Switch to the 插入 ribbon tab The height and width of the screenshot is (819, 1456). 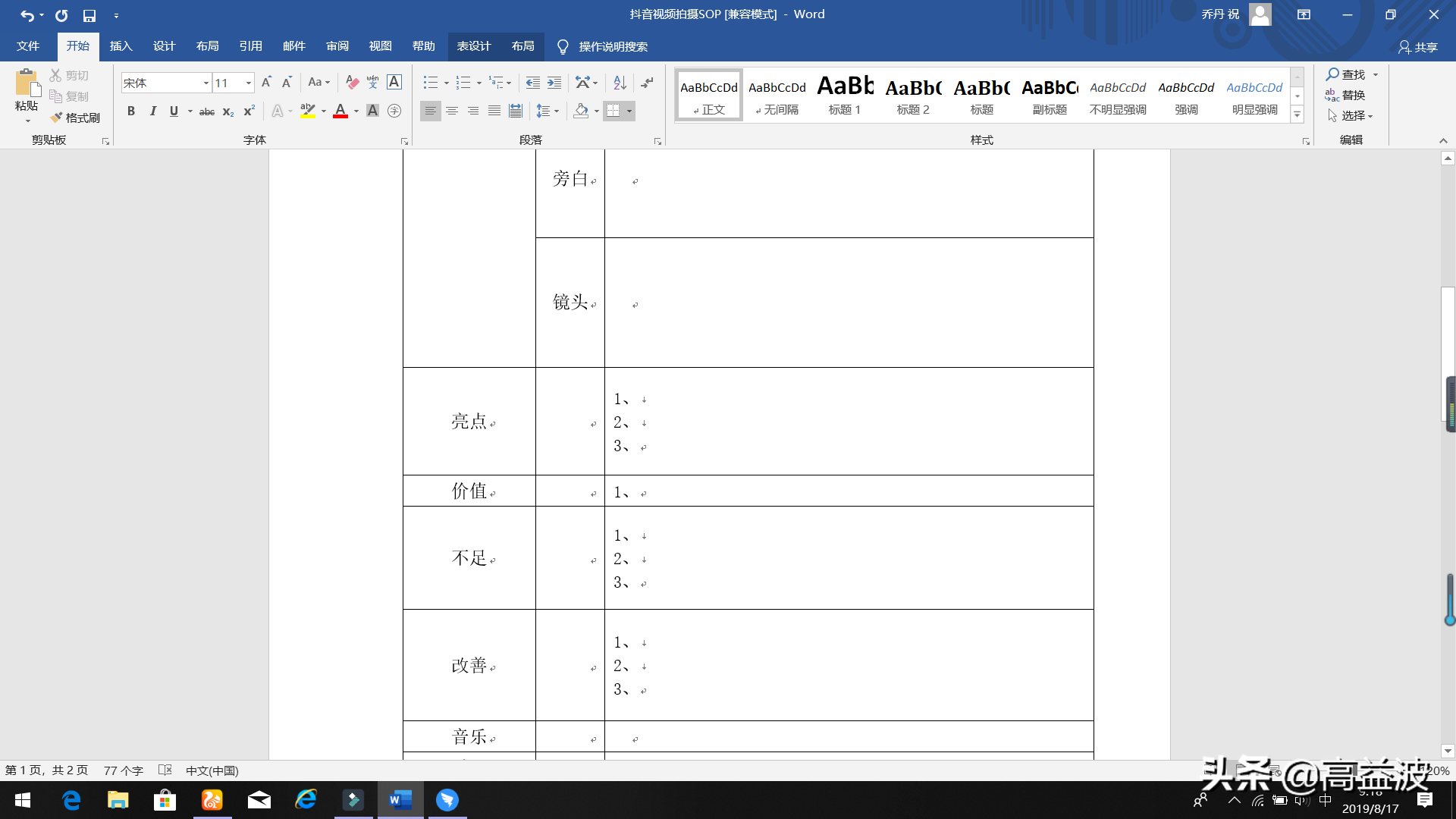[x=121, y=46]
